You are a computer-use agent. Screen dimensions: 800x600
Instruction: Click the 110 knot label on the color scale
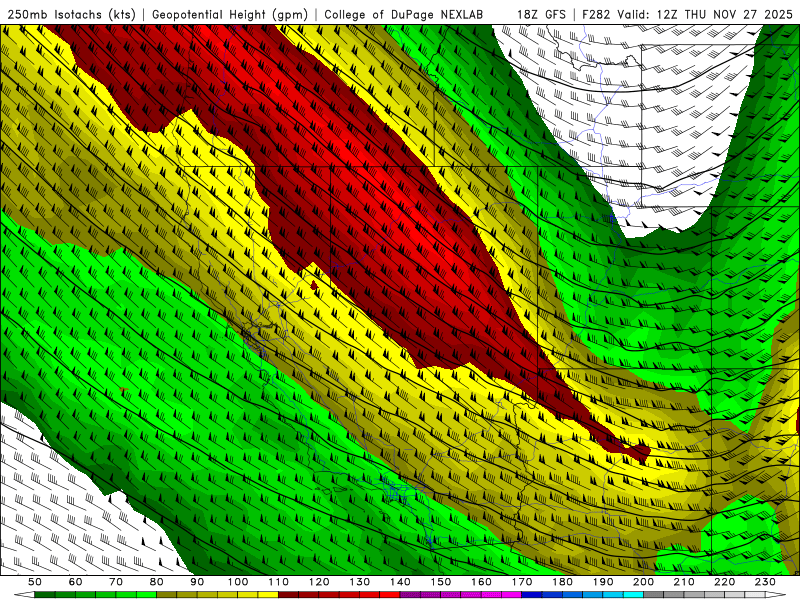tap(279, 582)
